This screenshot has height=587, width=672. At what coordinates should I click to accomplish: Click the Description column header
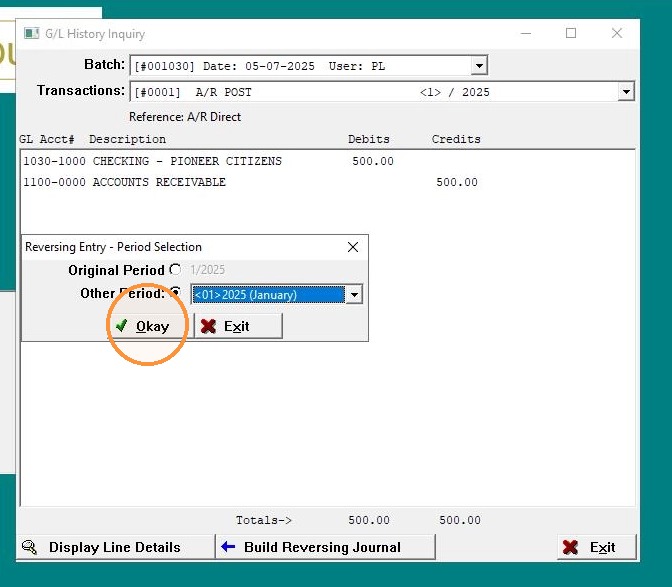click(127, 139)
